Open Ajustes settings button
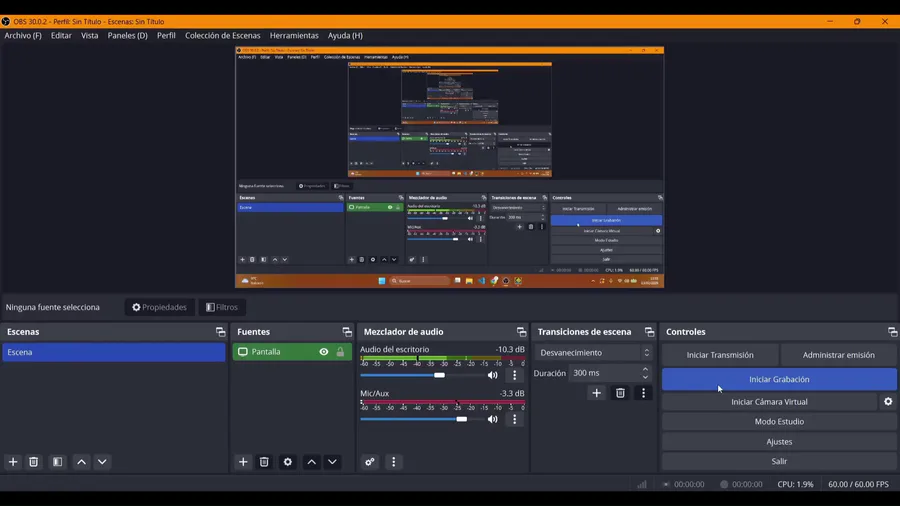This screenshot has width=900, height=506. [x=779, y=442]
